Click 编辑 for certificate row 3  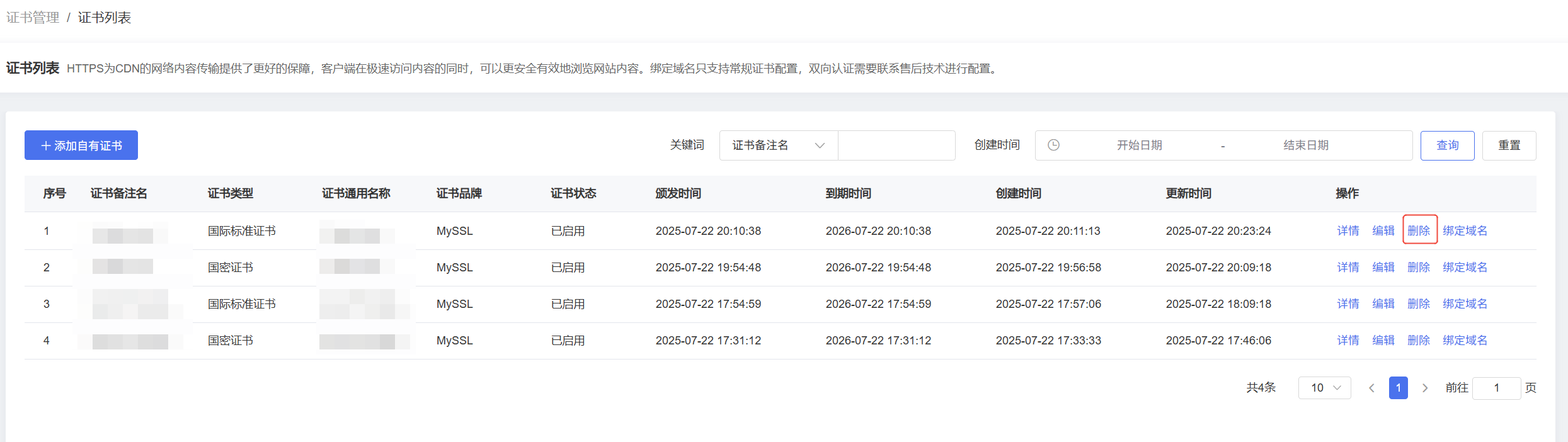pyautogui.click(x=1383, y=304)
